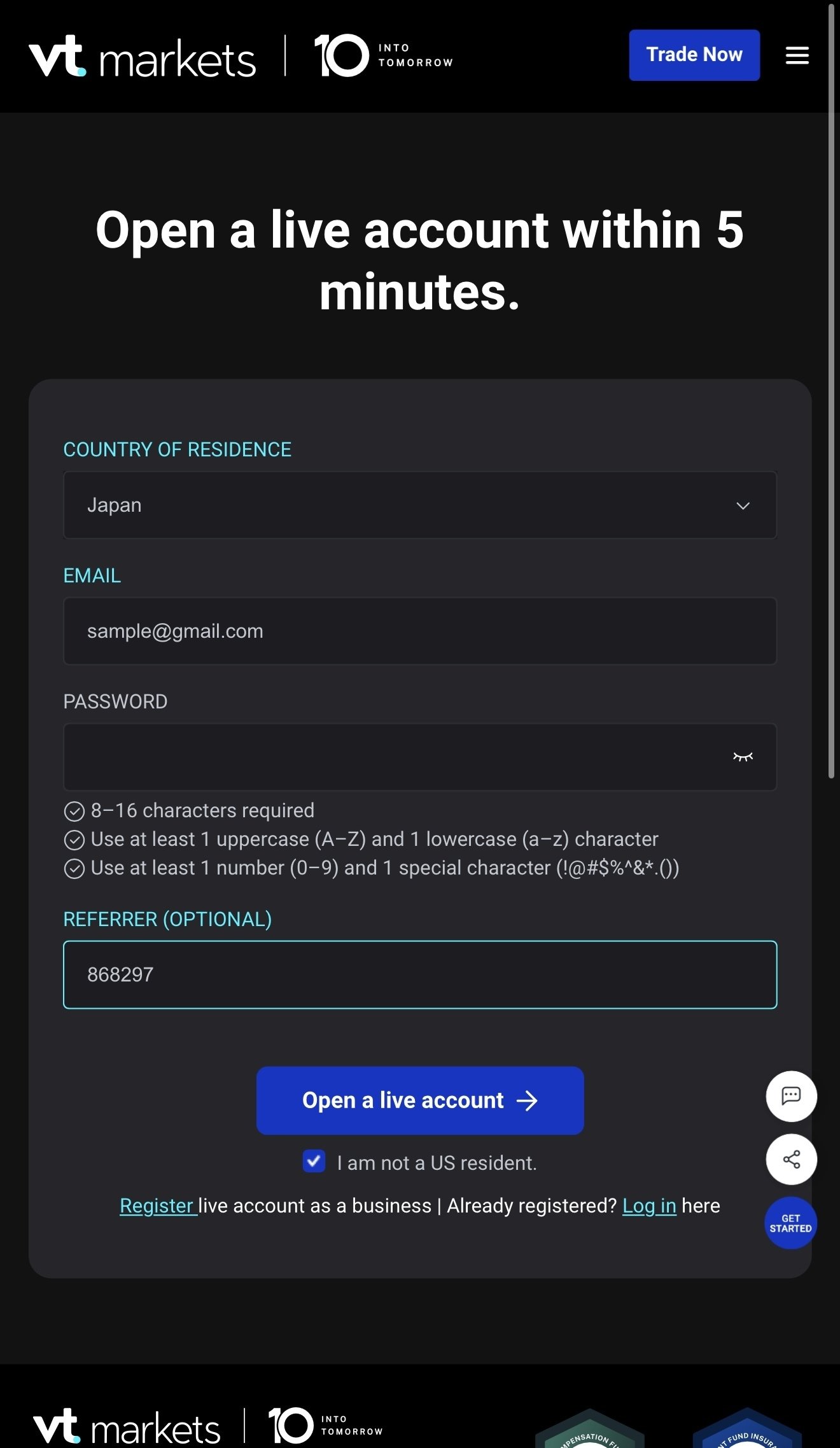
Task: Click the Open a live account button
Action: pos(419,1100)
